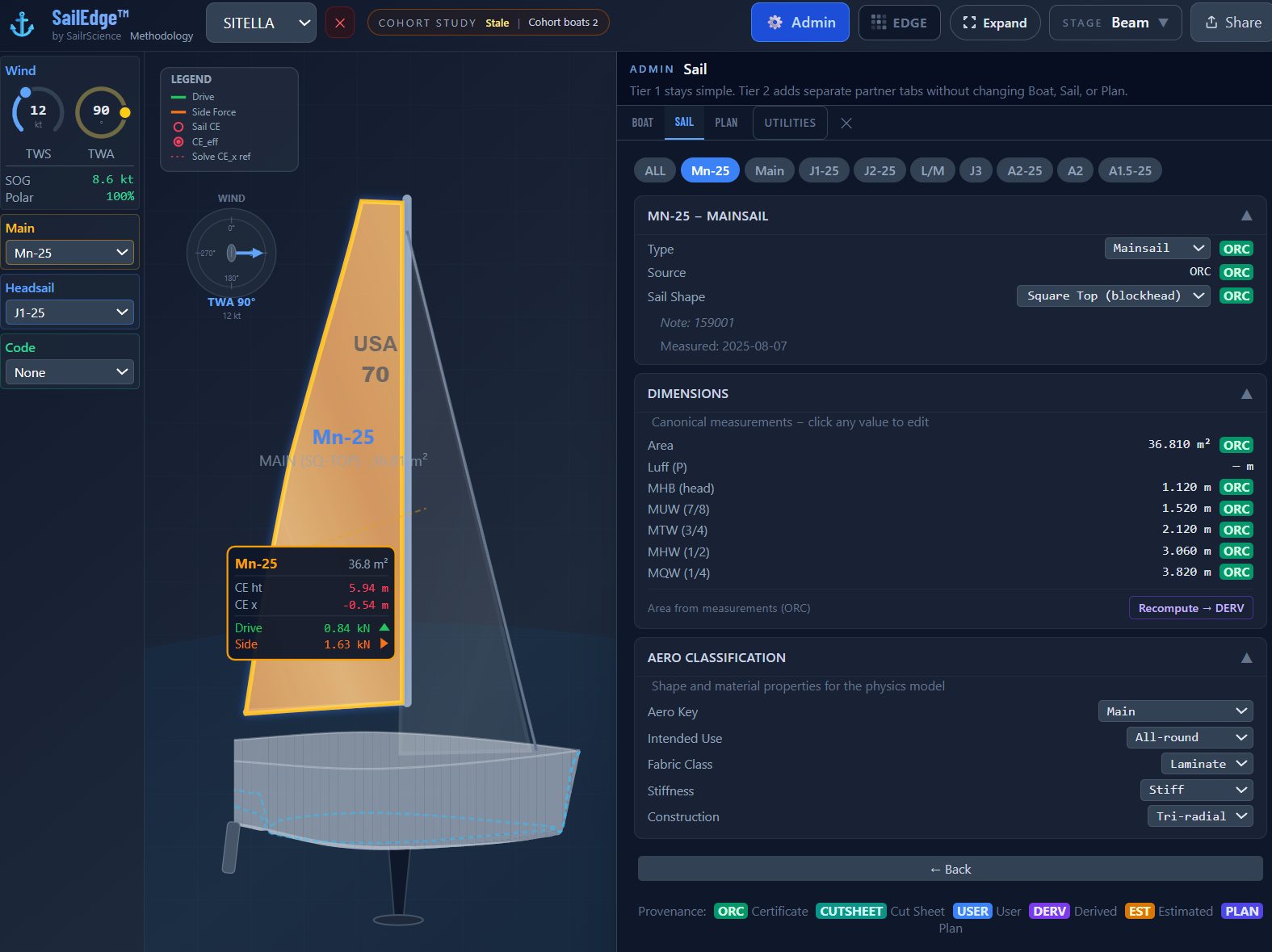
Task: Adjust the TWA wind angle dial
Action: coord(101,113)
